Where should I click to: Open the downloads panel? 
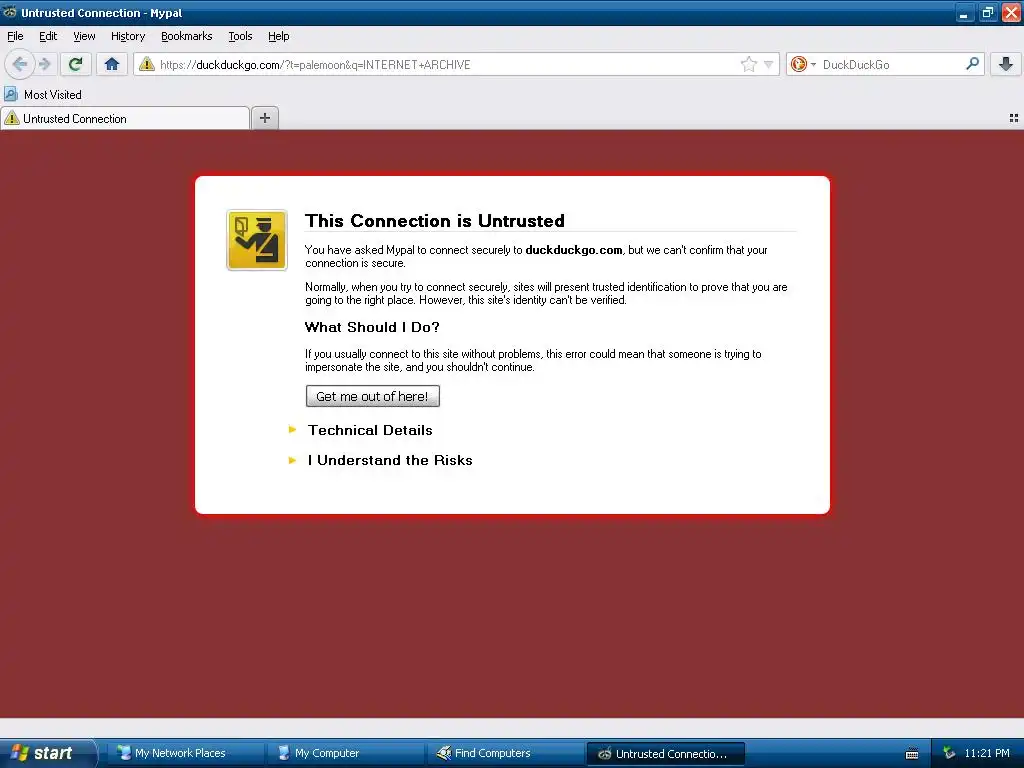point(1006,64)
